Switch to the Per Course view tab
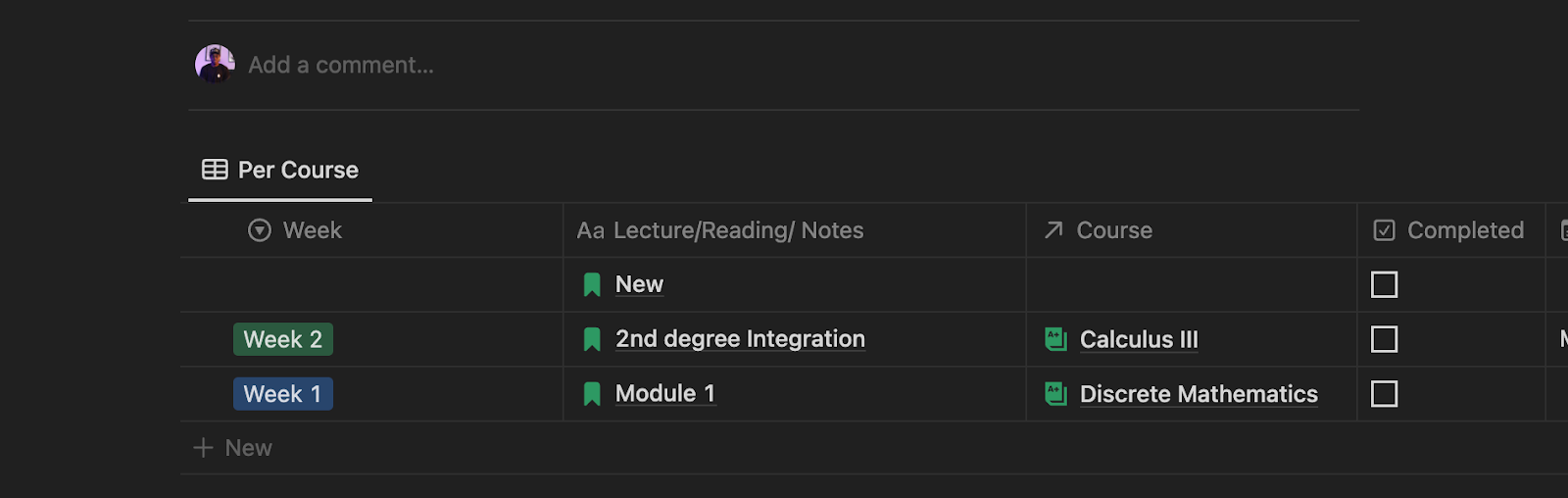Screen dimensions: 1568x498 pyautogui.click(x=280, y=171)
